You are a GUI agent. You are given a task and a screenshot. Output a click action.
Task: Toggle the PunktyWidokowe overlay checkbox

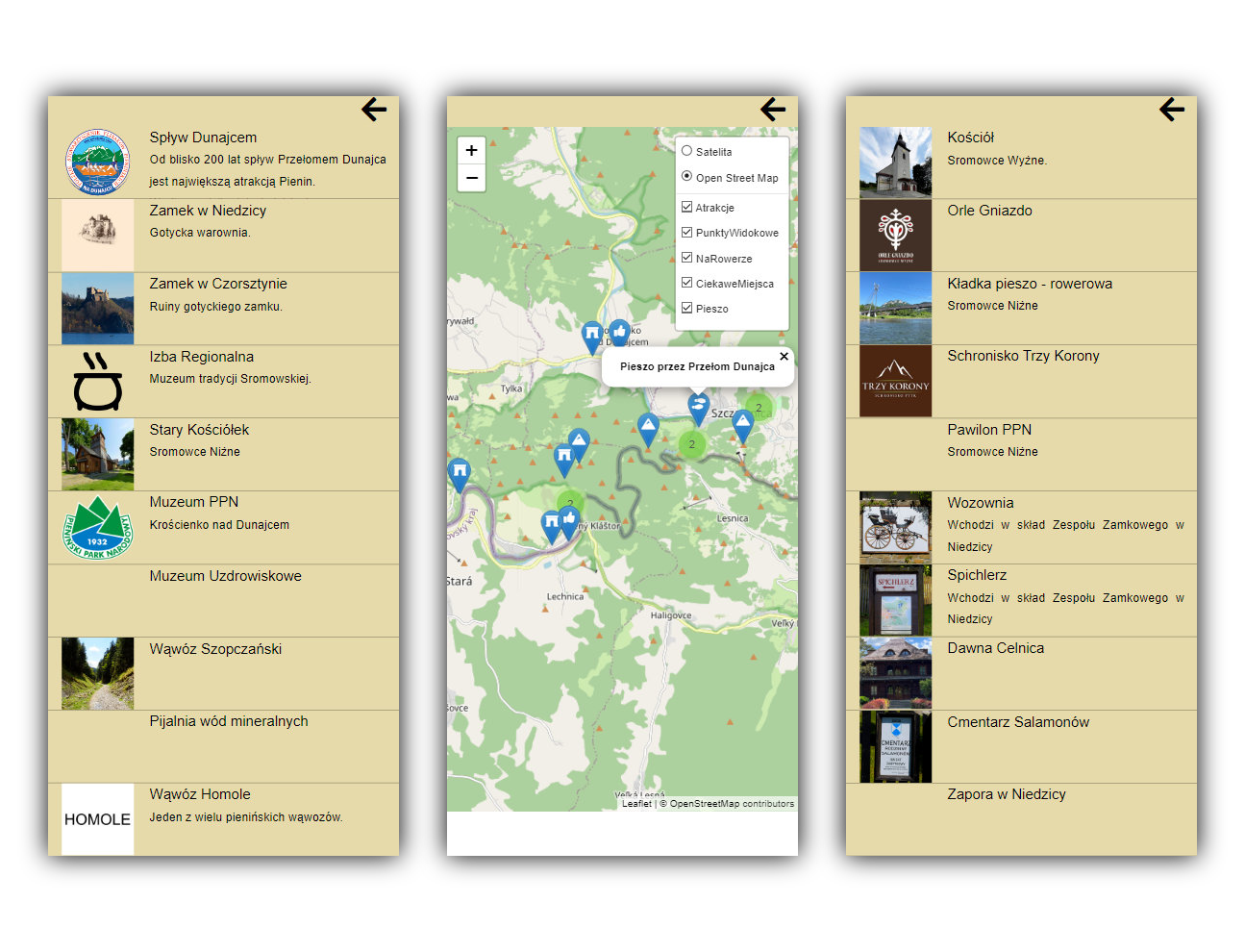(x=687, y=233)
